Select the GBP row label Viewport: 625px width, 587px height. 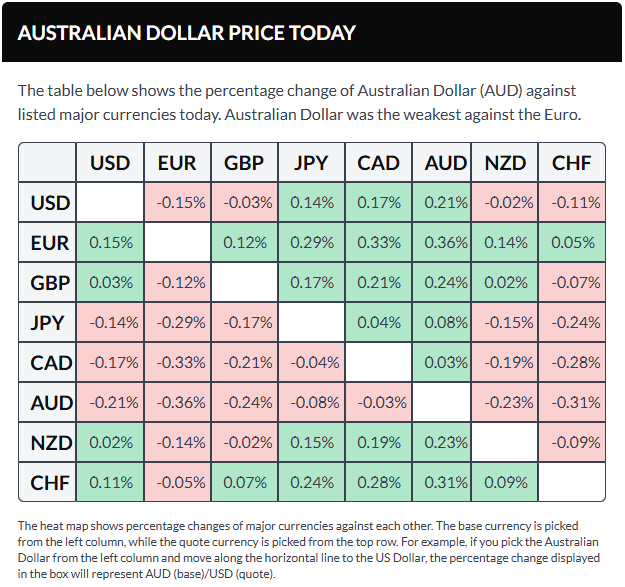50,283
